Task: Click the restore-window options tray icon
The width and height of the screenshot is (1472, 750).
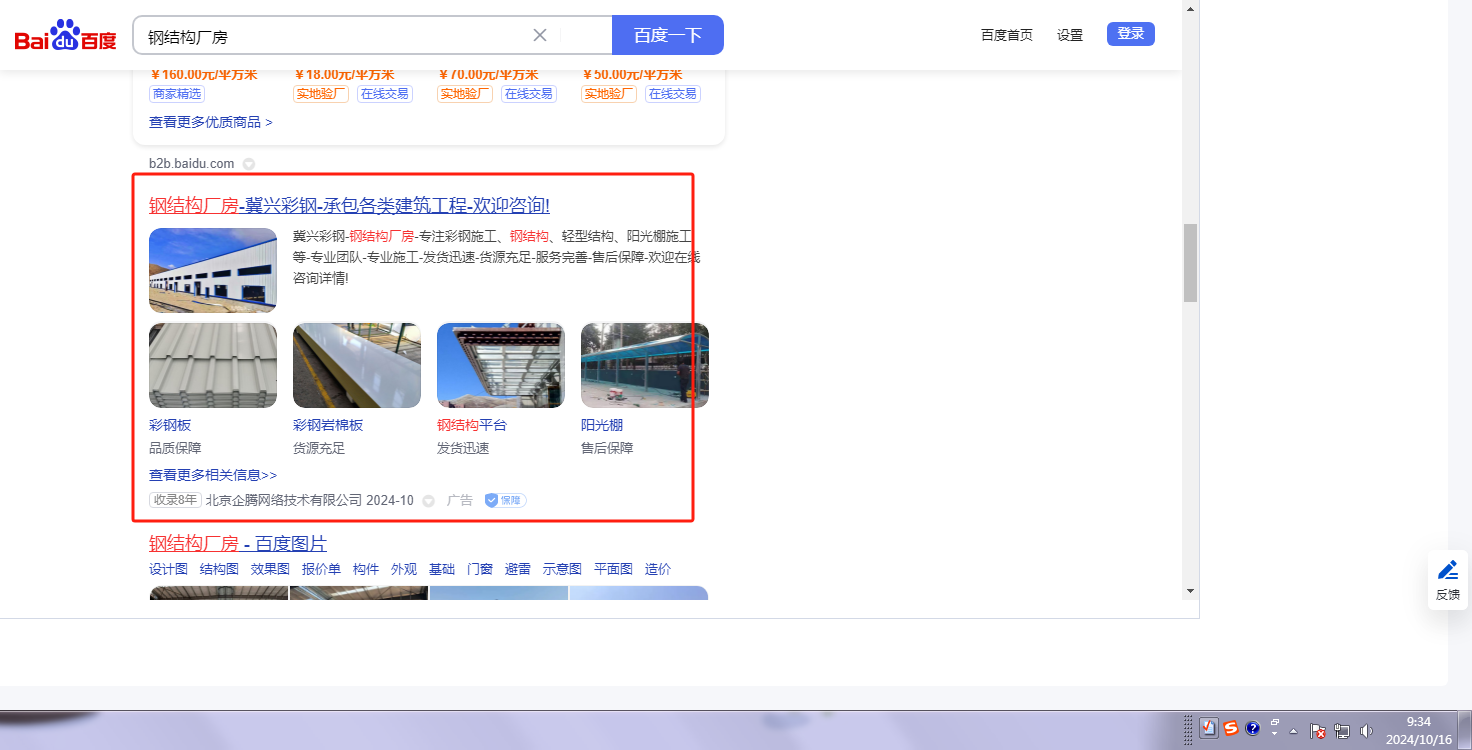Action: click(x=1275, y=721)
